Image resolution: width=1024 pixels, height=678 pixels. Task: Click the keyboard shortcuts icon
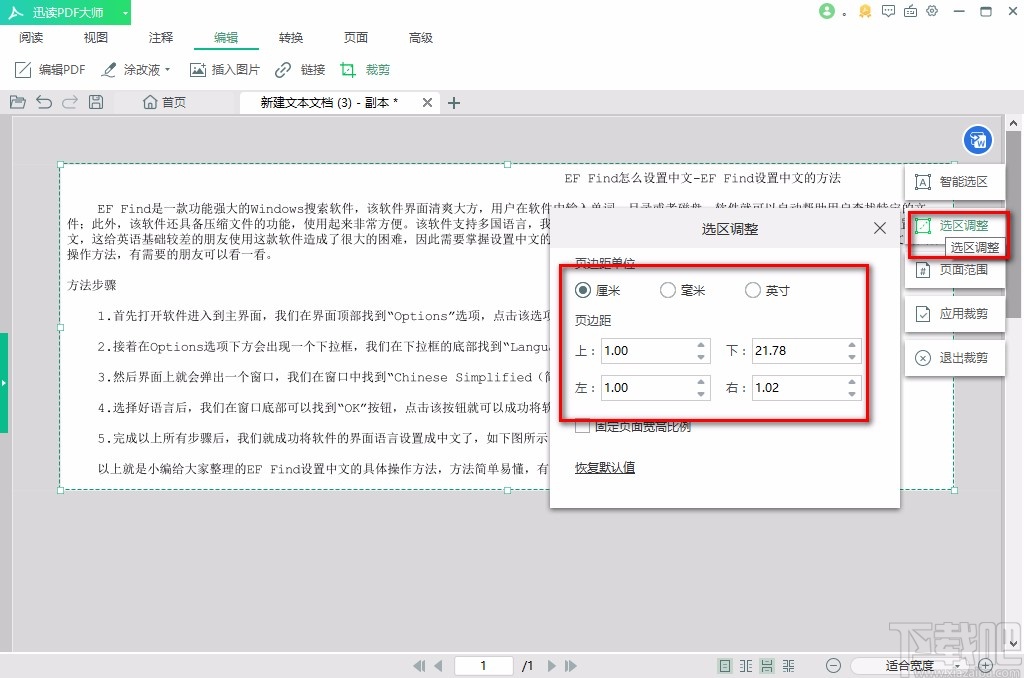pyautogui.click(x=910, y=11)
